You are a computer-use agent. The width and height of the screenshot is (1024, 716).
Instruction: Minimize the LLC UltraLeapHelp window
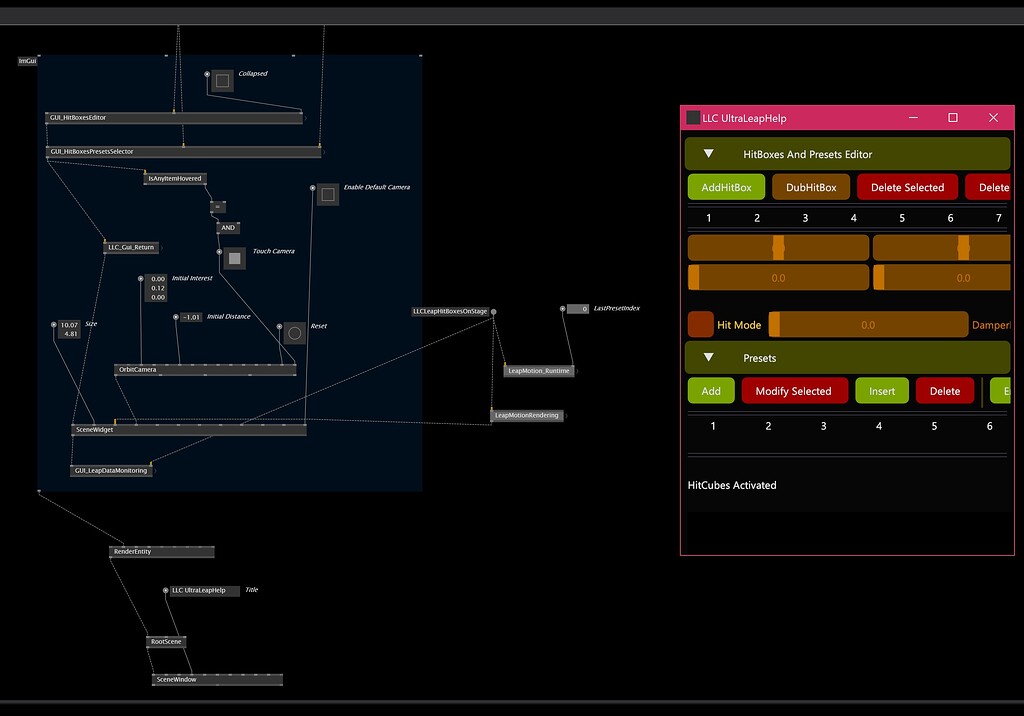[913, 118]
